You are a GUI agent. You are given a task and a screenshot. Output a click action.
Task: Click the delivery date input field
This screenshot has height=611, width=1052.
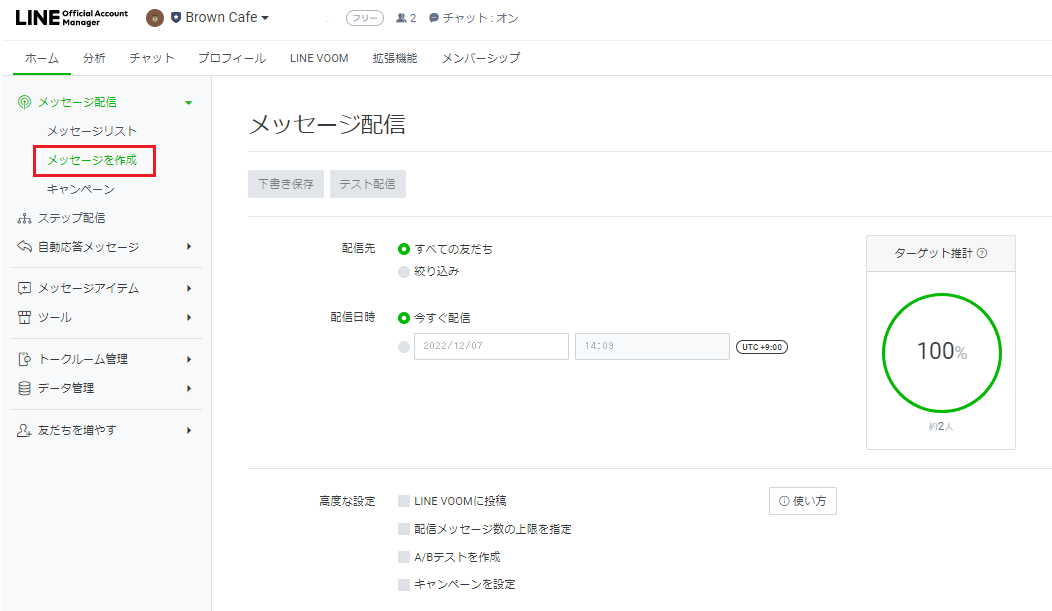click(x=491, y=346)
